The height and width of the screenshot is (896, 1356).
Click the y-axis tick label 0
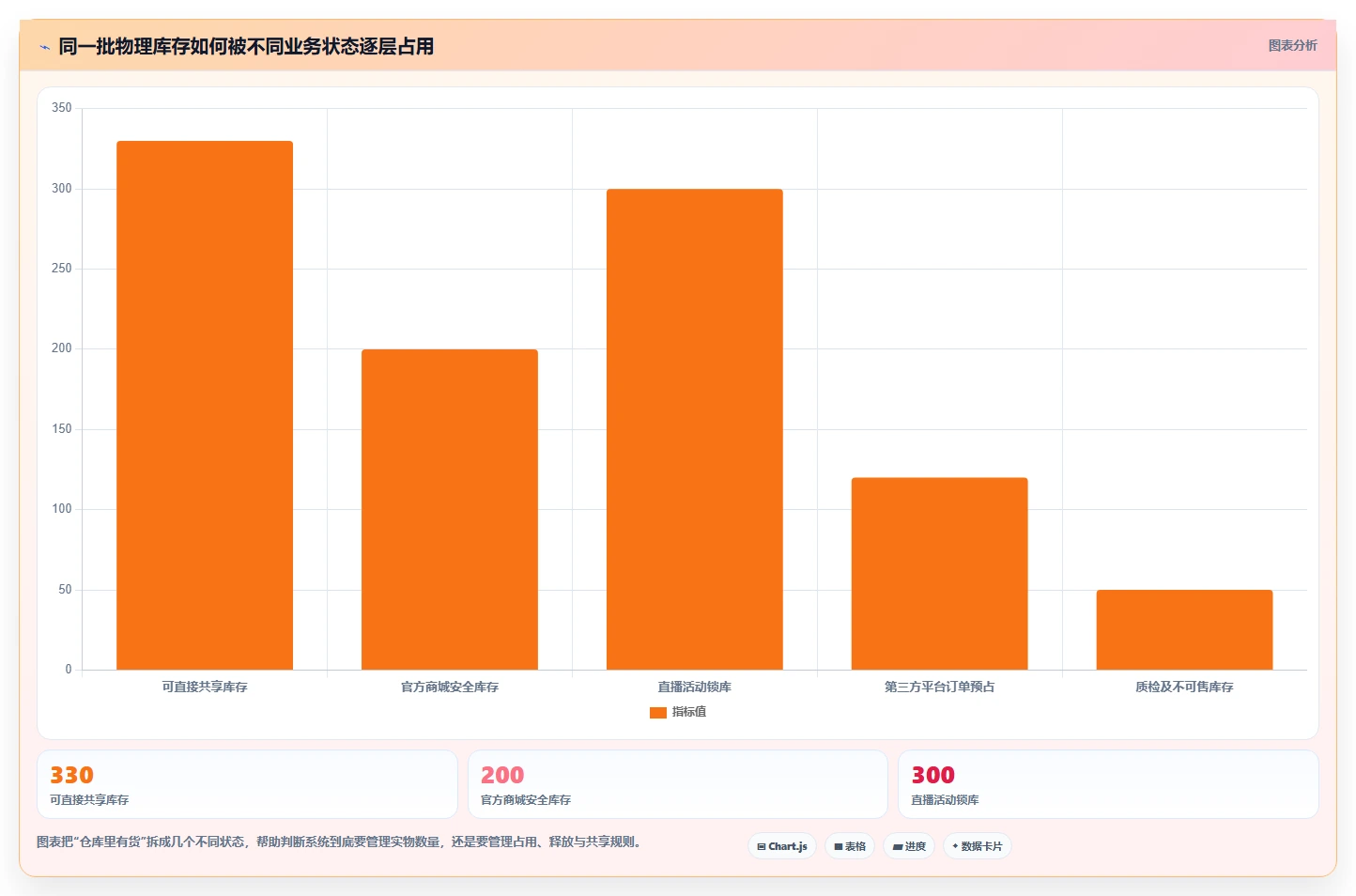coord(69,670)
